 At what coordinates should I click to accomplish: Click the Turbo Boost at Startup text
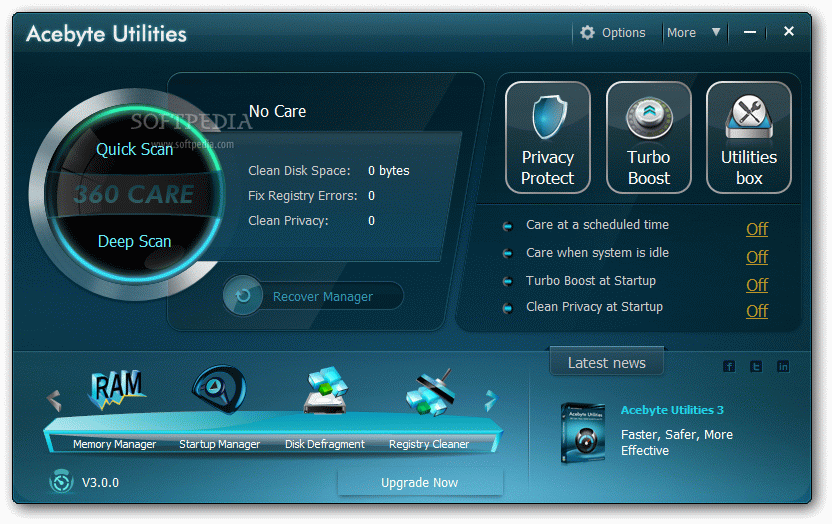coord(591,281)
